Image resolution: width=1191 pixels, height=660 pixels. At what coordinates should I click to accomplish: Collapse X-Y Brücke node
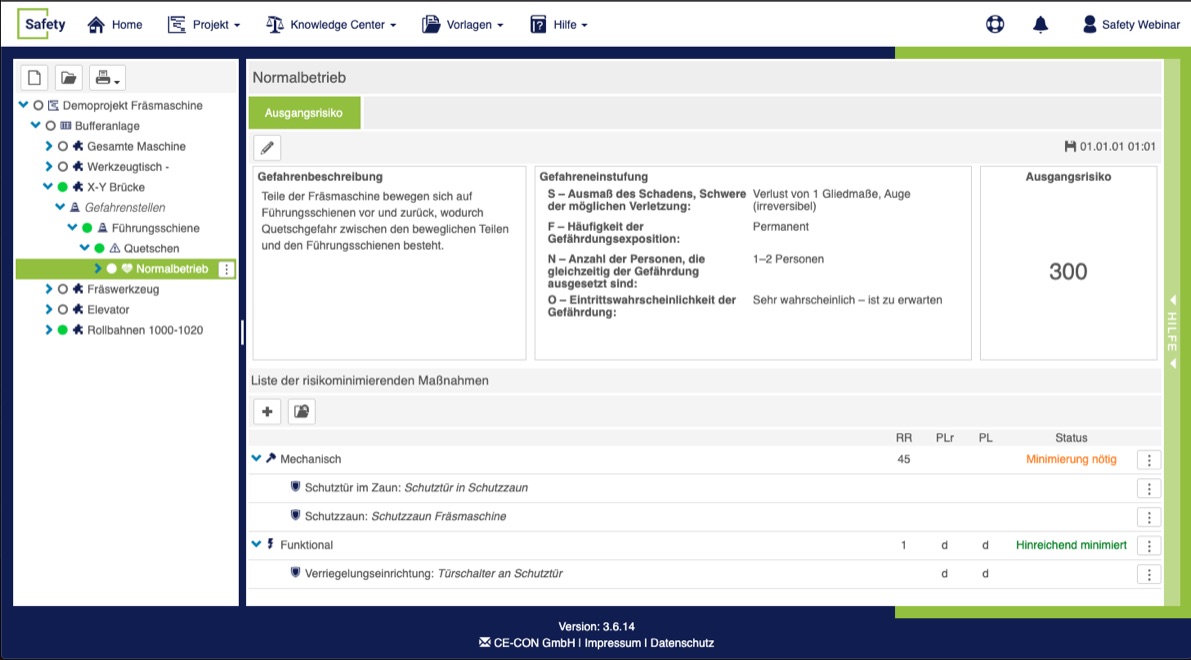click(48, 187)
